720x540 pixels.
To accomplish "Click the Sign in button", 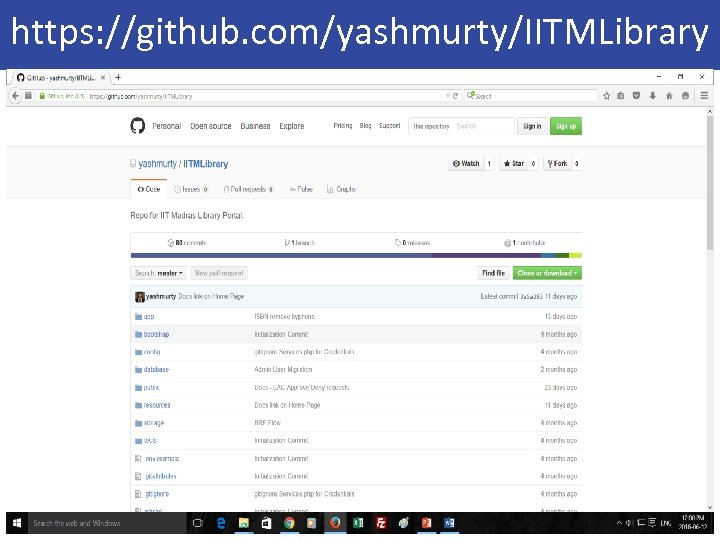I will click(532, 126).
